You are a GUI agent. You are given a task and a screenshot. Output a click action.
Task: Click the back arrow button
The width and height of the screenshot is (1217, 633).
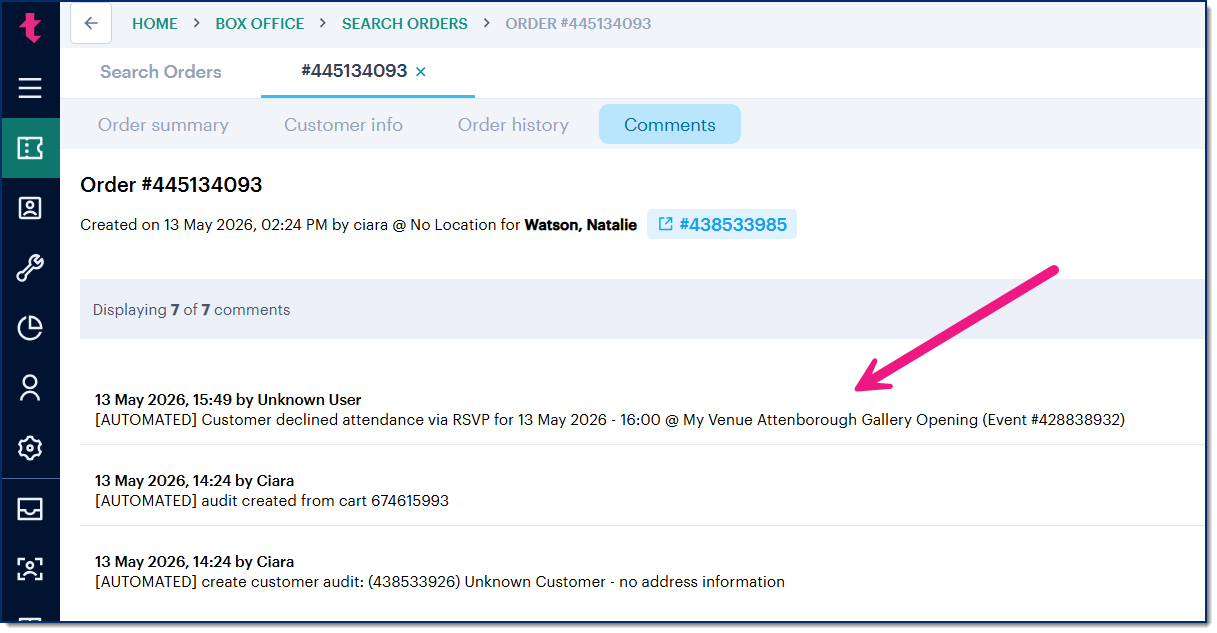(x=91, y=23)
